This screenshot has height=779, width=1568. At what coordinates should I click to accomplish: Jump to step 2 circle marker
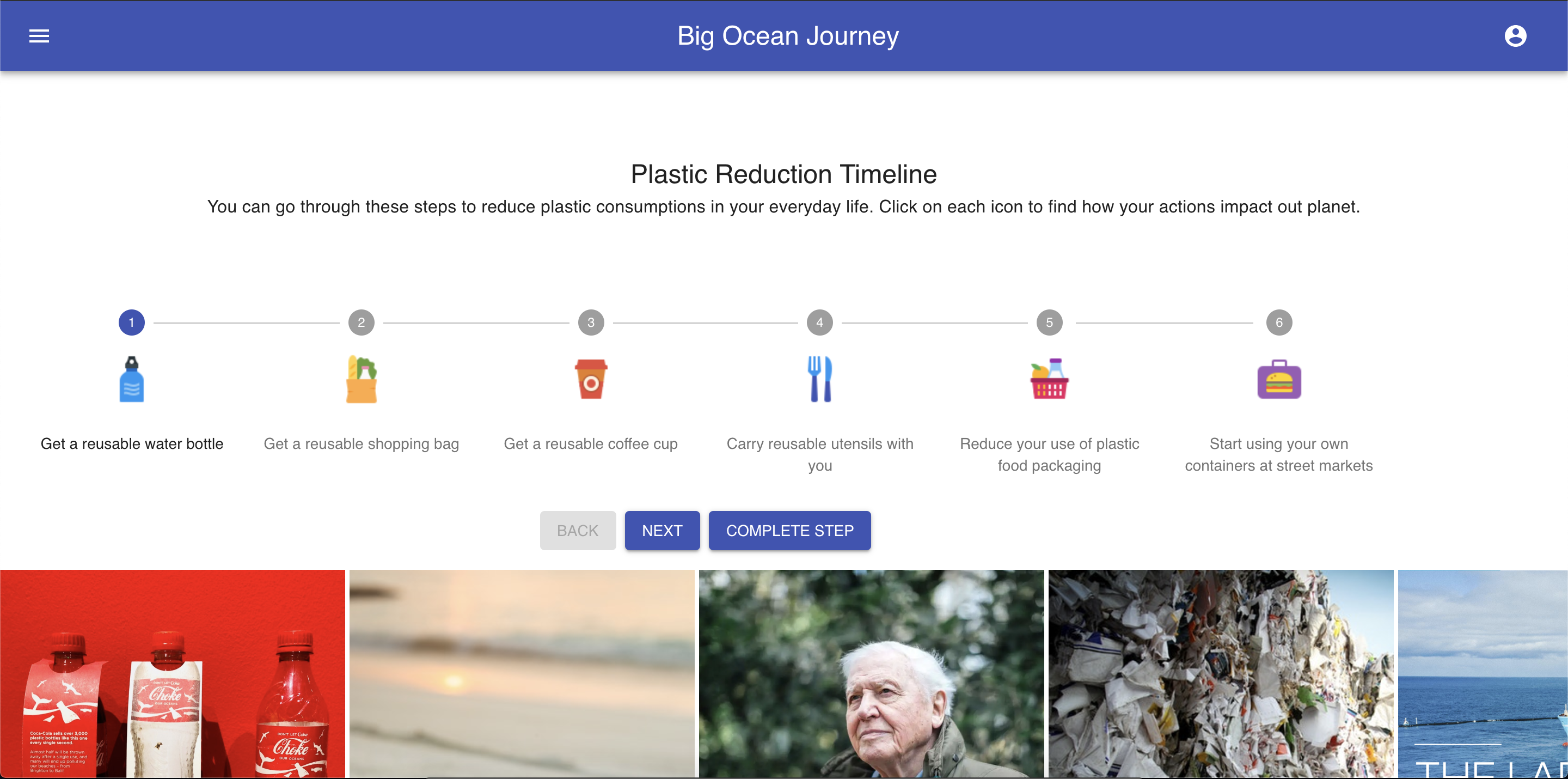coord(361,322)
